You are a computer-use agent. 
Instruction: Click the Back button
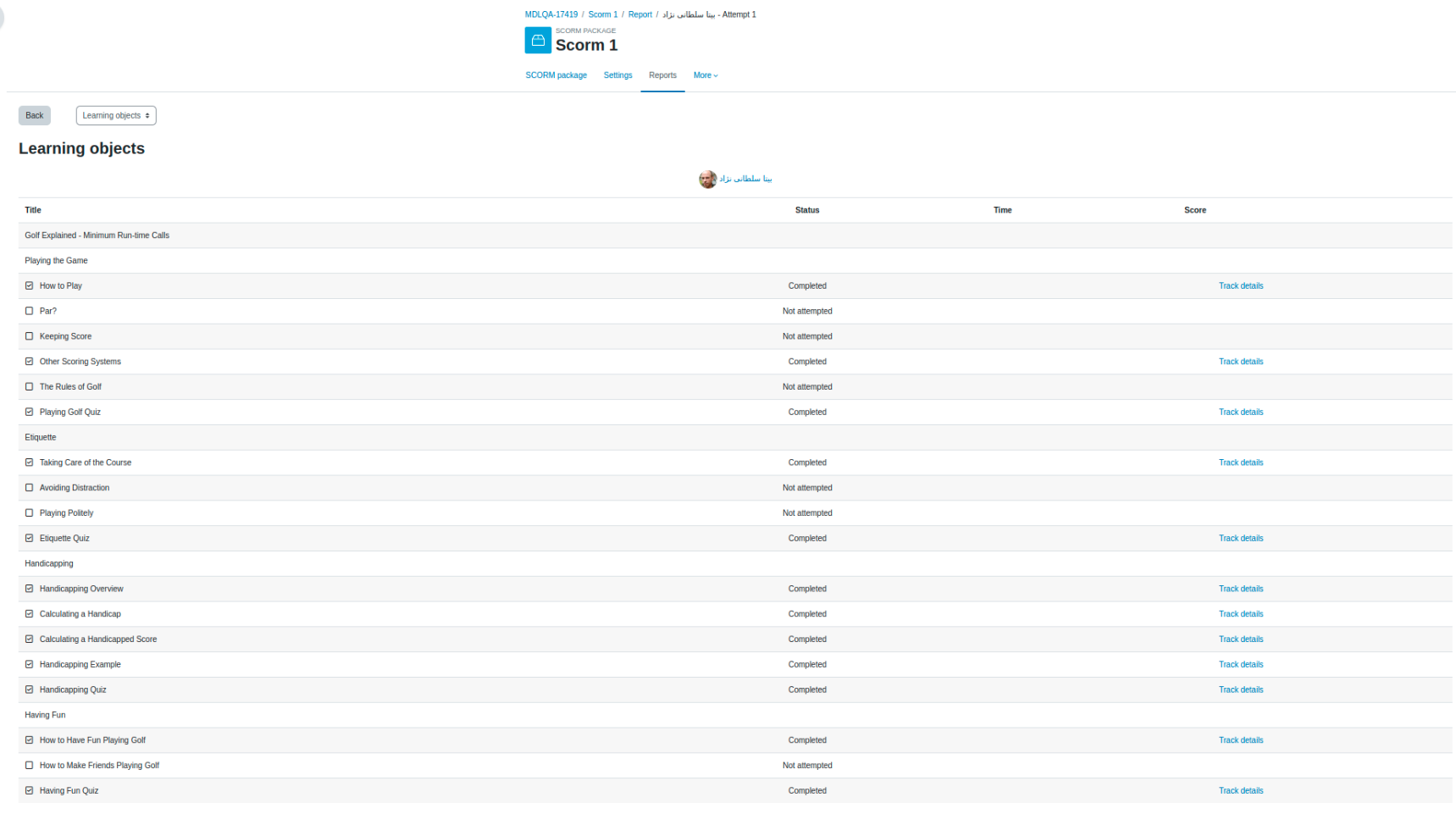coord(35,115)
